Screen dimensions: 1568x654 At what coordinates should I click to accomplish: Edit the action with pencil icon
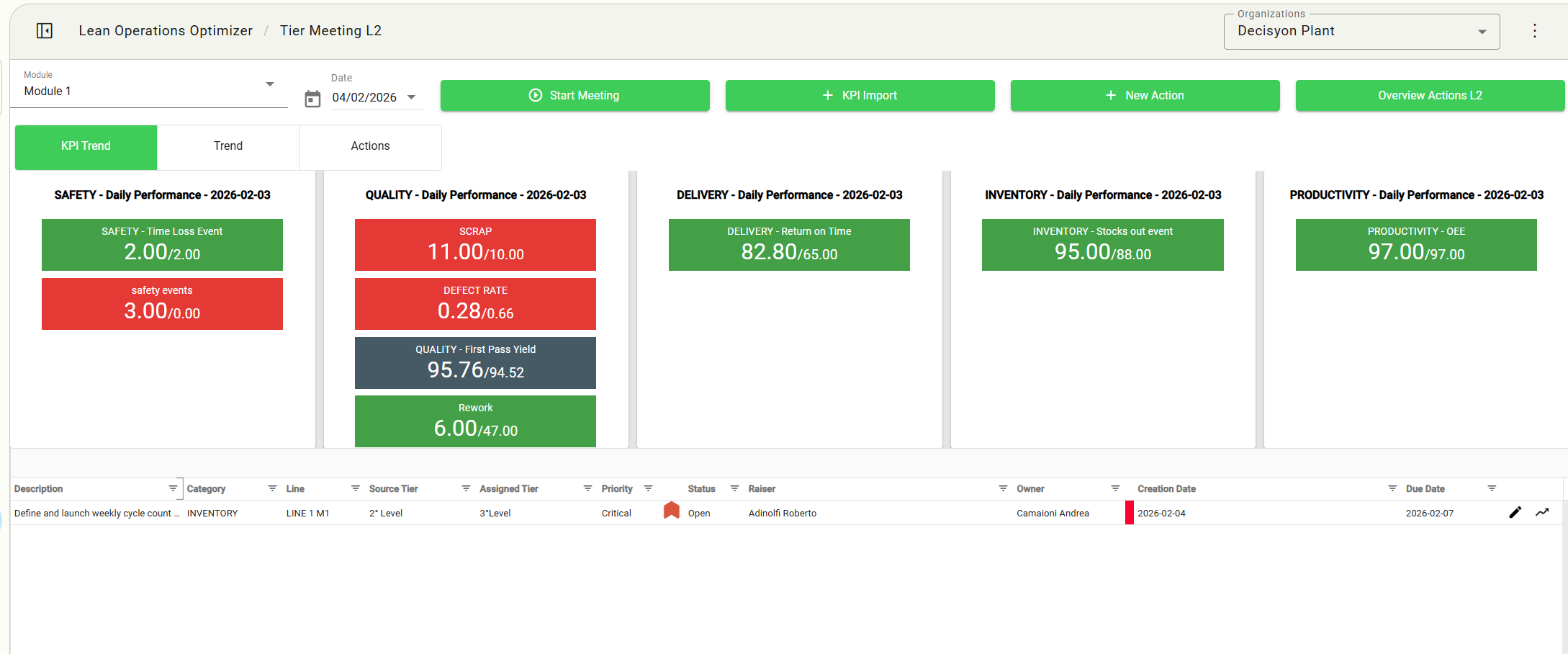coord(1515,513)
